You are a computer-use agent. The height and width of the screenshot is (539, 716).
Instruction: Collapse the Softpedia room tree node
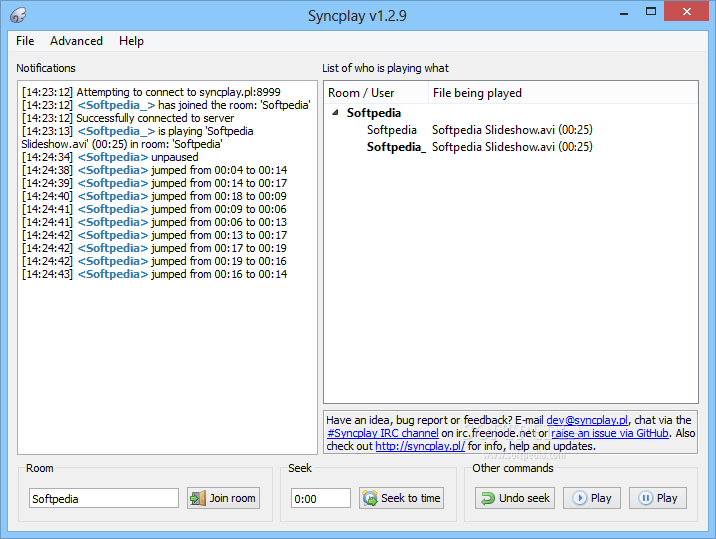point(335,112)
